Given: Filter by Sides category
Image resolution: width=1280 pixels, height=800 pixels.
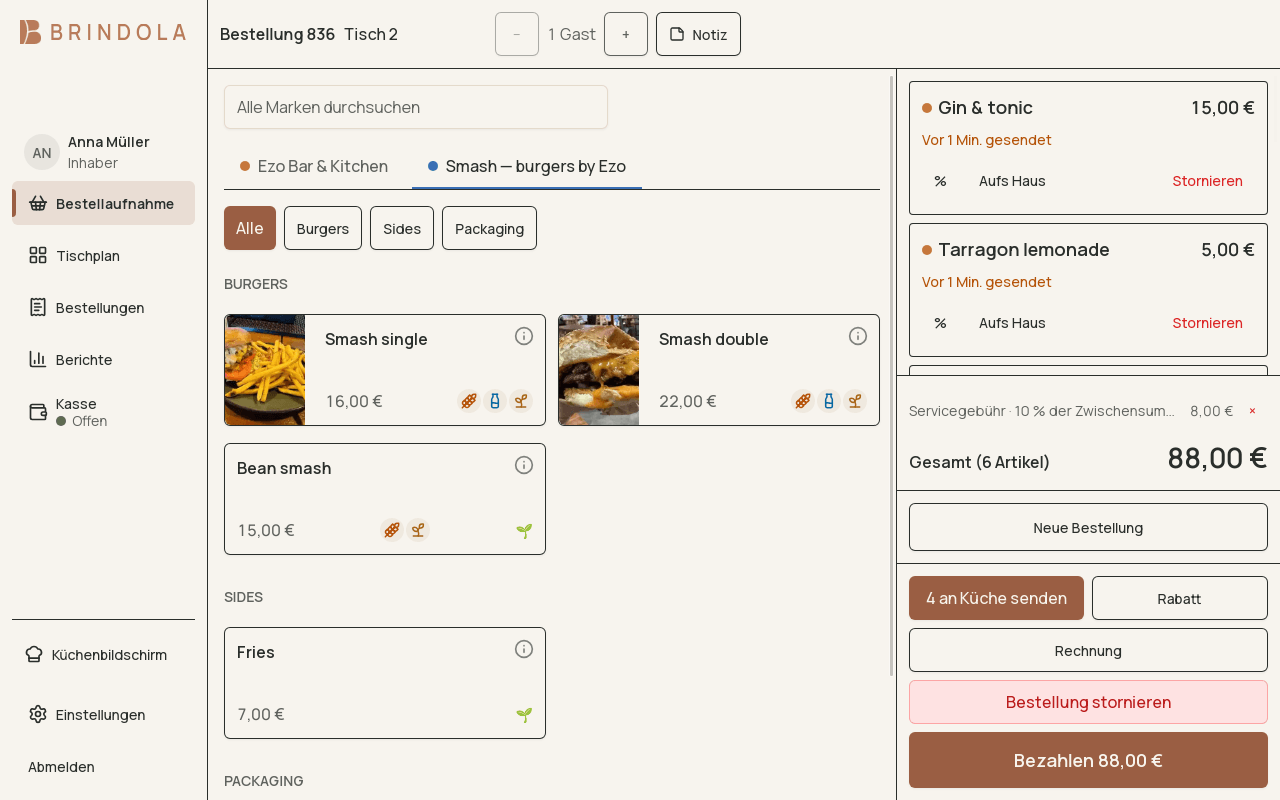Looking at the screenshot, I should tap(402, 228).
